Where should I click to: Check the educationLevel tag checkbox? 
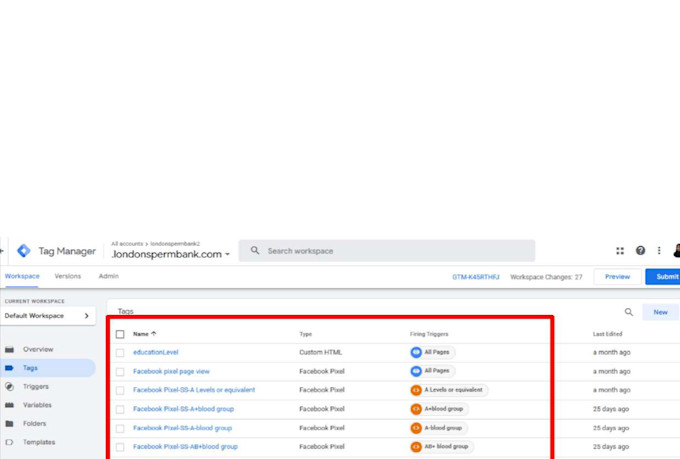pos(120,353)
